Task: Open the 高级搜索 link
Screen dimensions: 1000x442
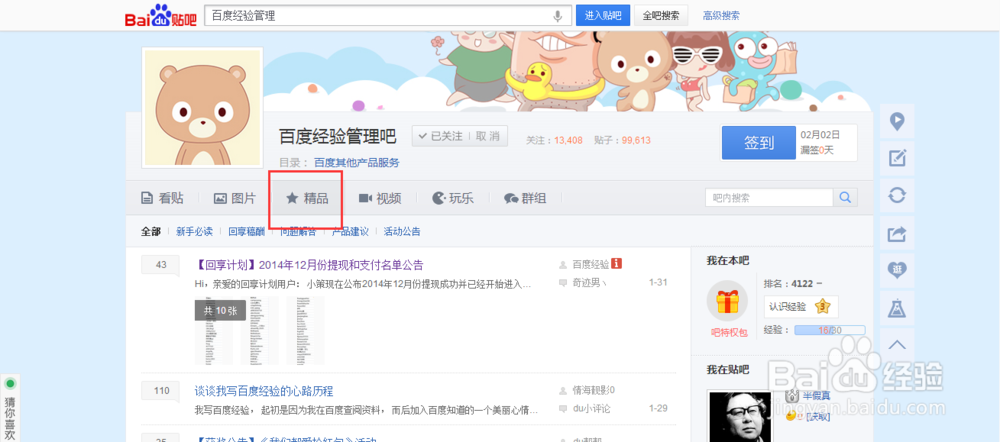Action: click(x=721, y=16)
